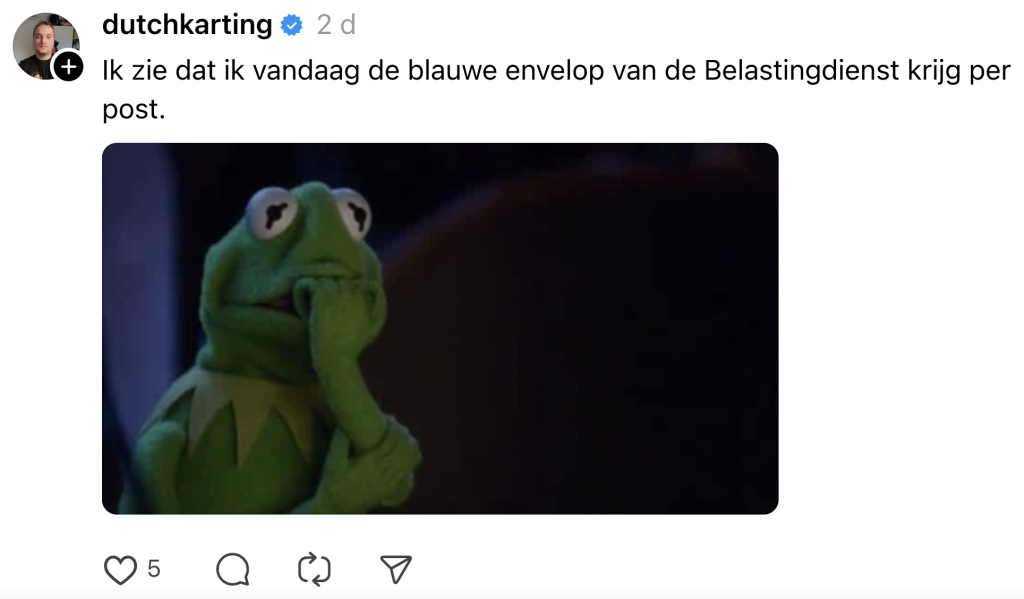Repost using the circular arrows icon
This screenshot has width=1024, height=599.
[x=314, y=569]
